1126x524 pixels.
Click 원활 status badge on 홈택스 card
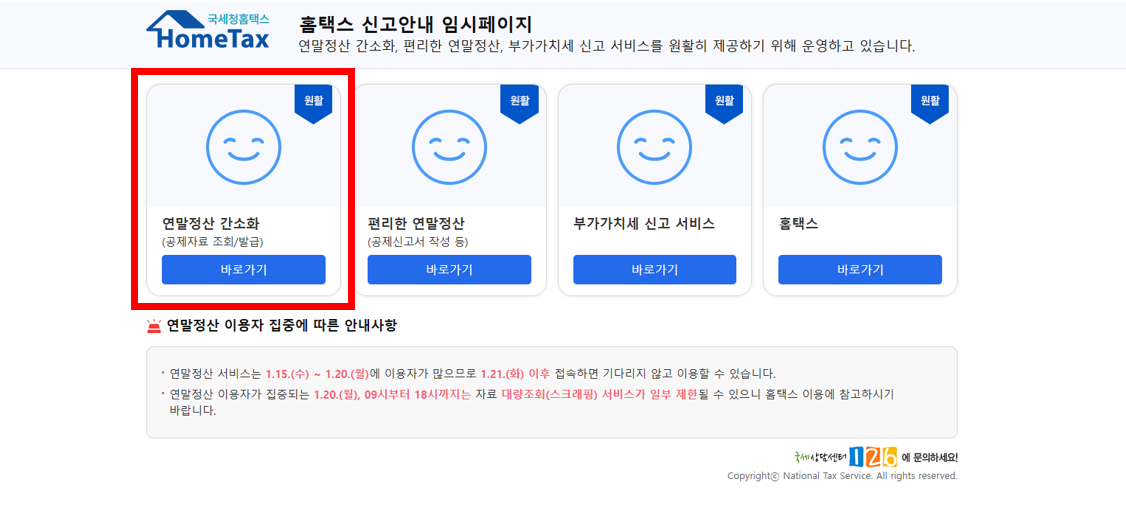click(x=930, y=103)
